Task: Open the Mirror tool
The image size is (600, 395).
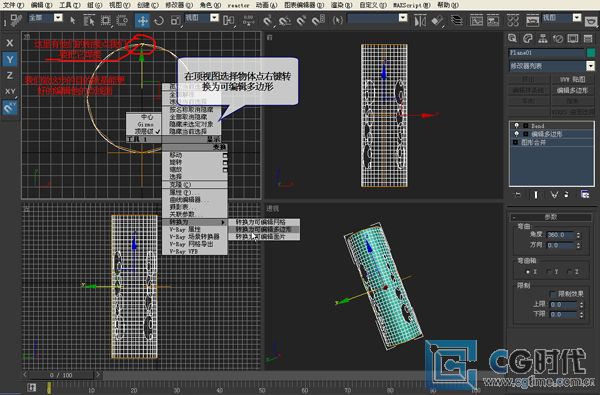Action: coord(420,20)
